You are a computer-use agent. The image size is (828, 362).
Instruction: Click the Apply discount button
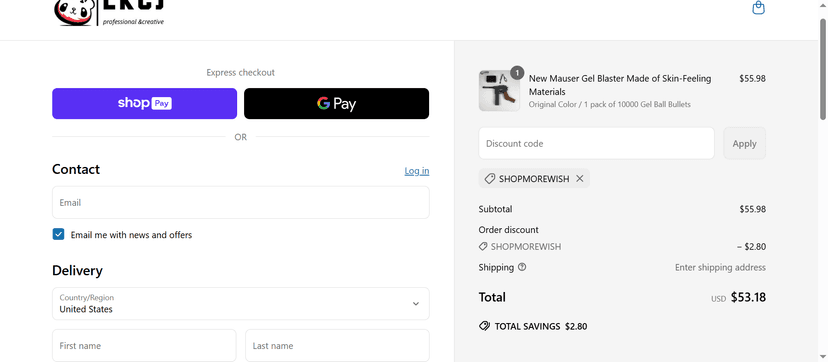tap(744, 144)
